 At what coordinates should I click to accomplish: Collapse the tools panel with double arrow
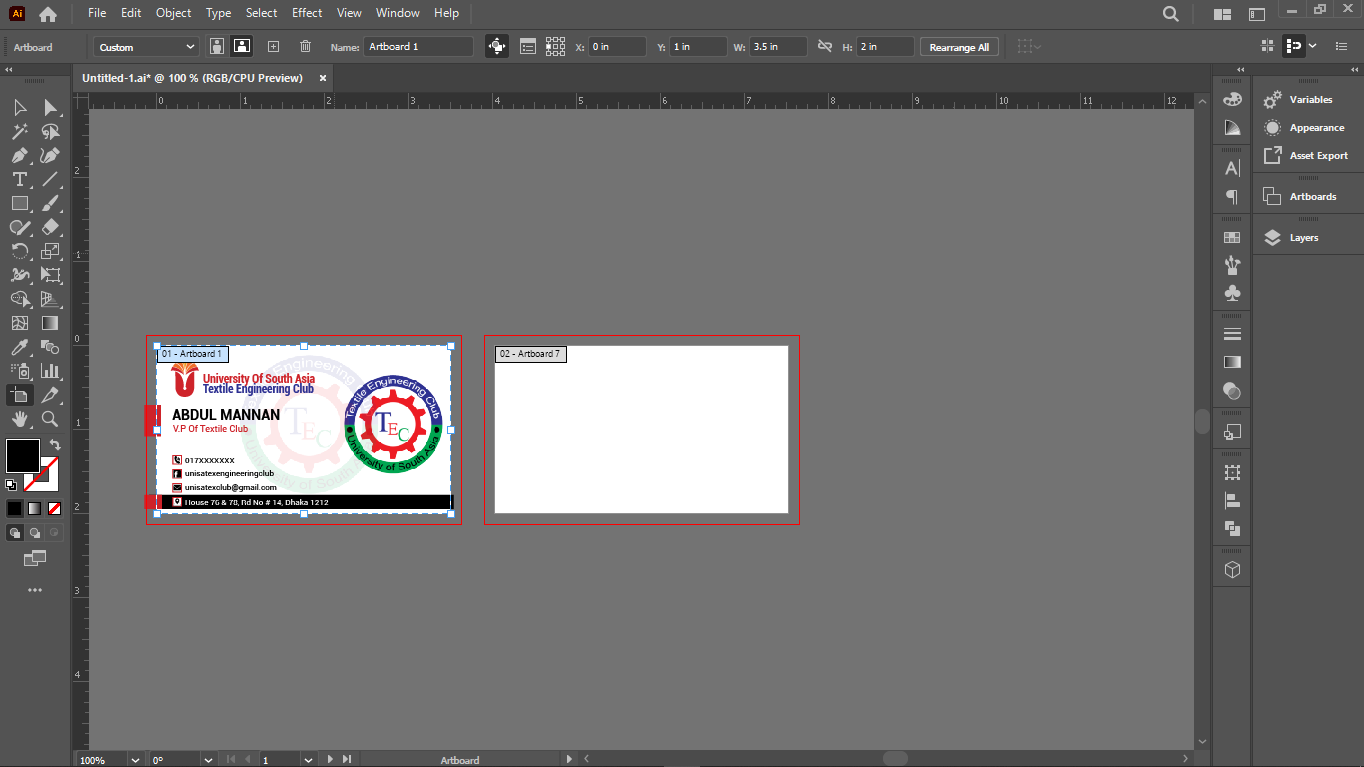point(9,69)
